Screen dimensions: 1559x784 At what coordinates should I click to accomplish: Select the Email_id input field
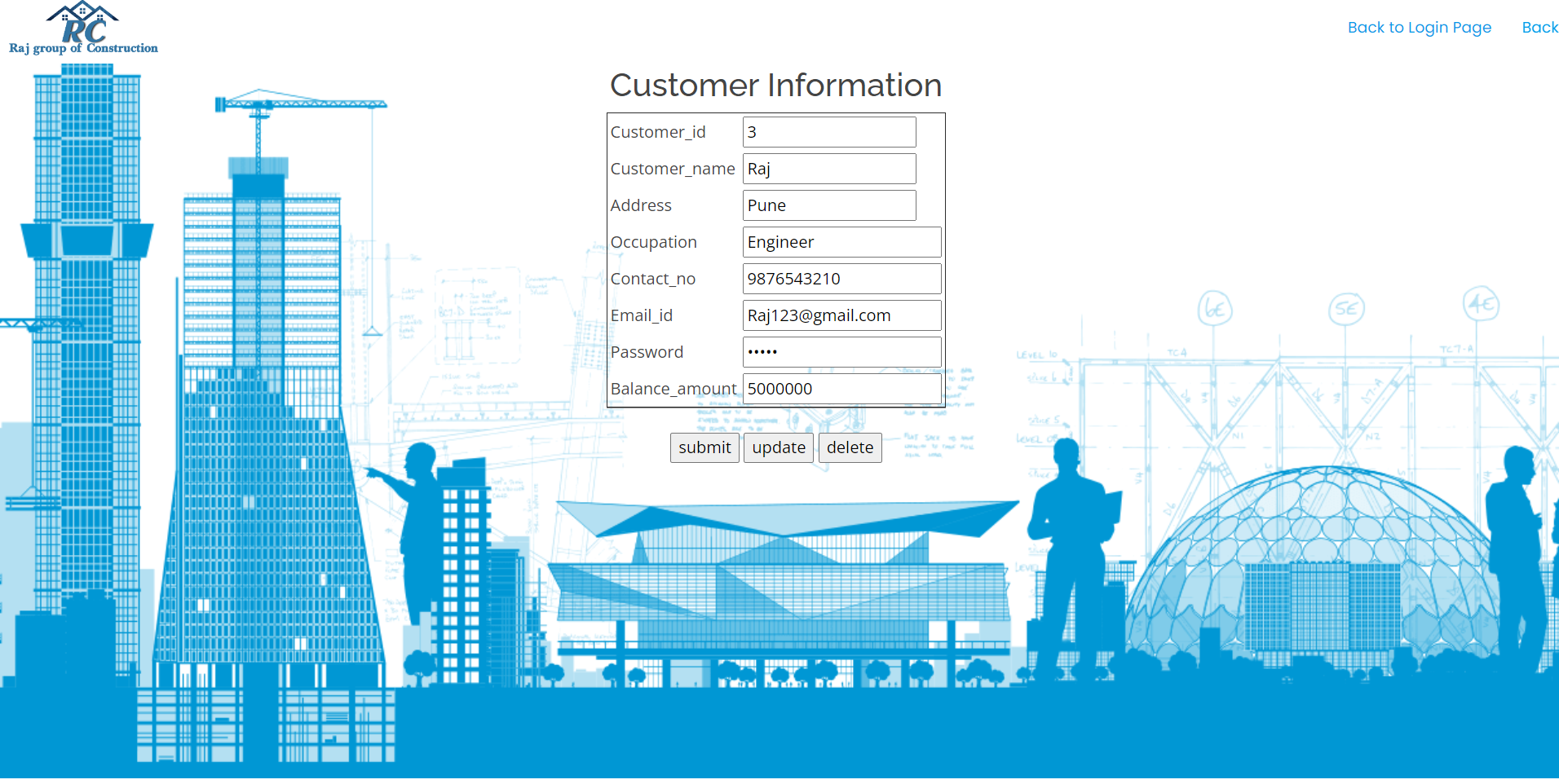[842, 315]
